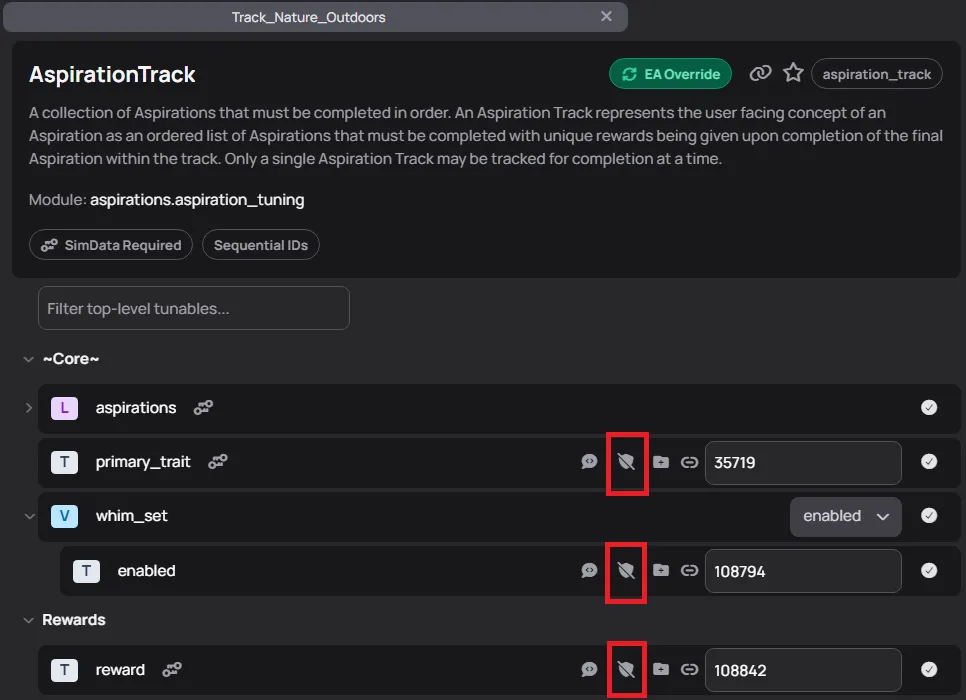The height and width of the screenshot is (700, 966).
Task: Favorite AspirationTrack with the star icon
Action: [793, 73]
